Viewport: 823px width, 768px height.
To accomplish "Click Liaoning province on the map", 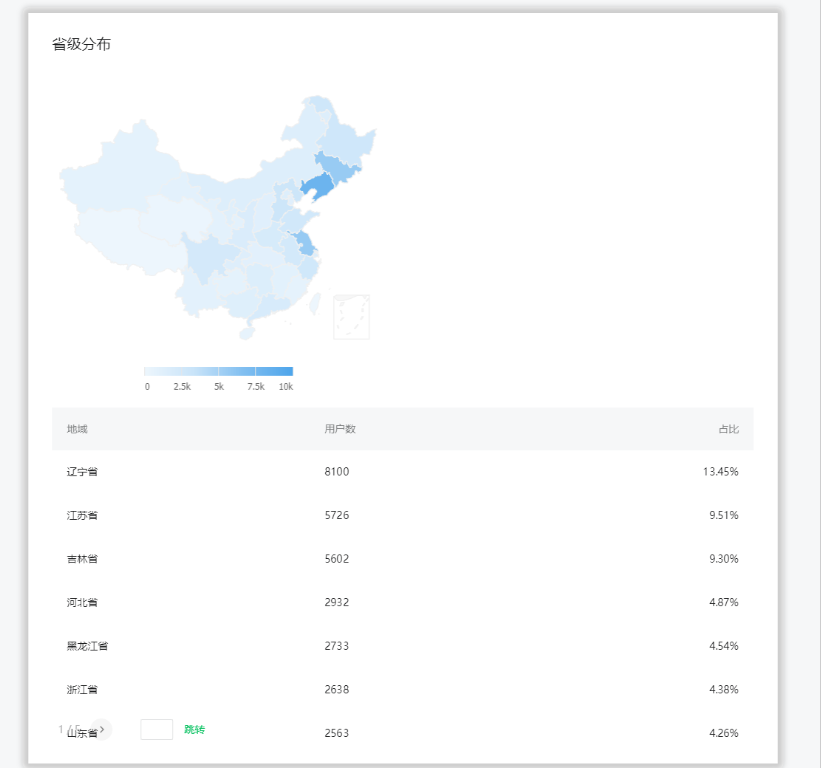I will tap(318, 187).
